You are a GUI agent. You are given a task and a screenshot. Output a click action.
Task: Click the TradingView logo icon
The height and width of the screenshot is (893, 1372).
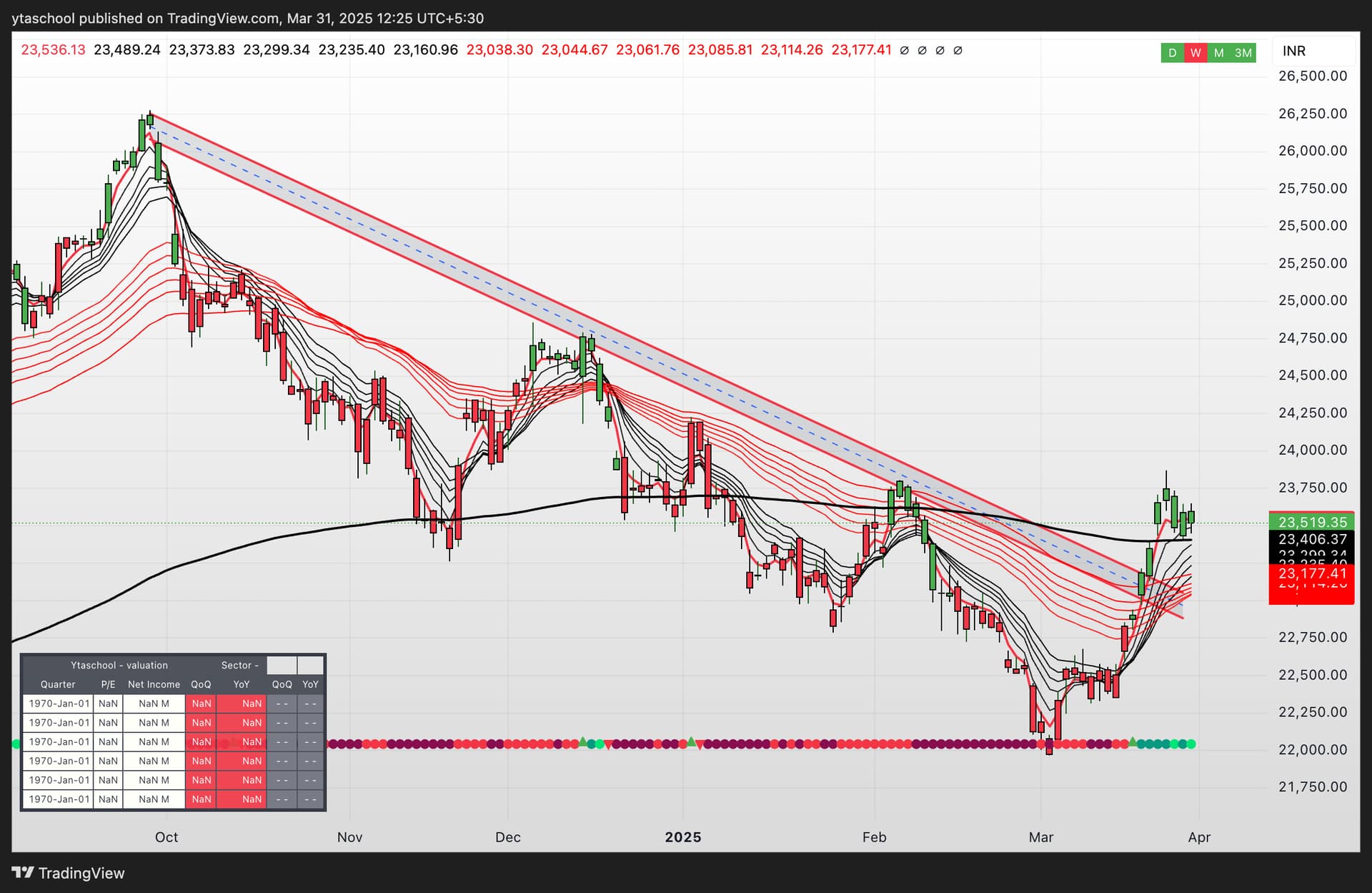click(x=23, y=872)
